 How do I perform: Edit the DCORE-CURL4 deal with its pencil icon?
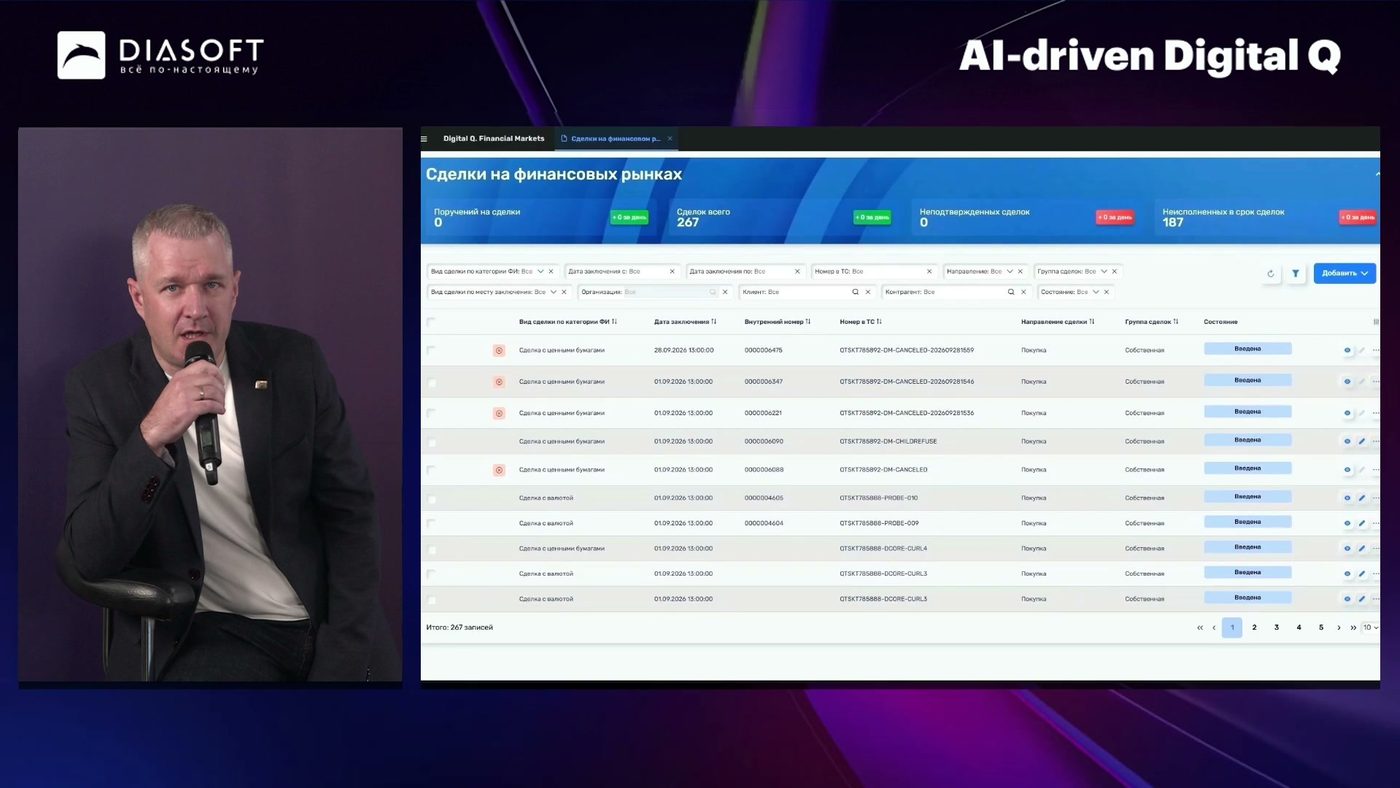(x=1362, y=549)
